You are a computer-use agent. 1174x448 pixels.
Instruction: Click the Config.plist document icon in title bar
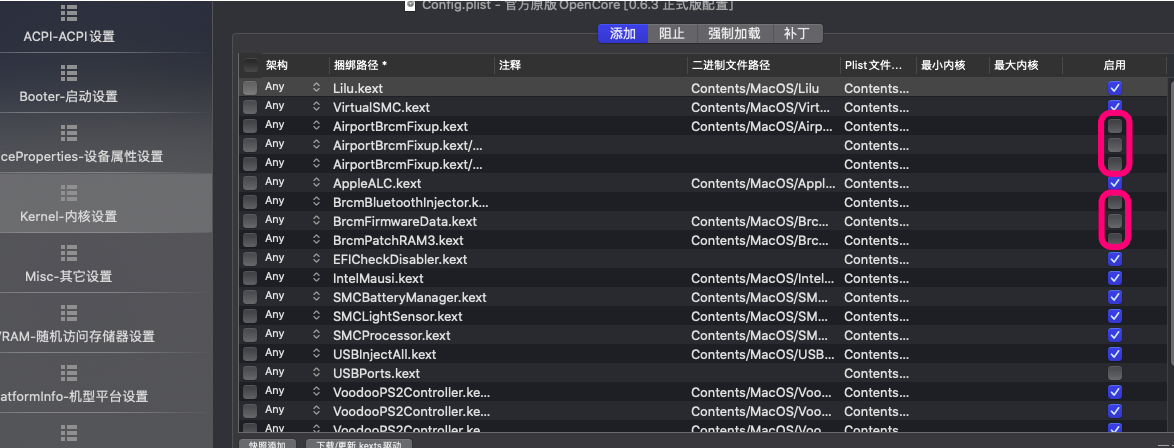point(409,5)
